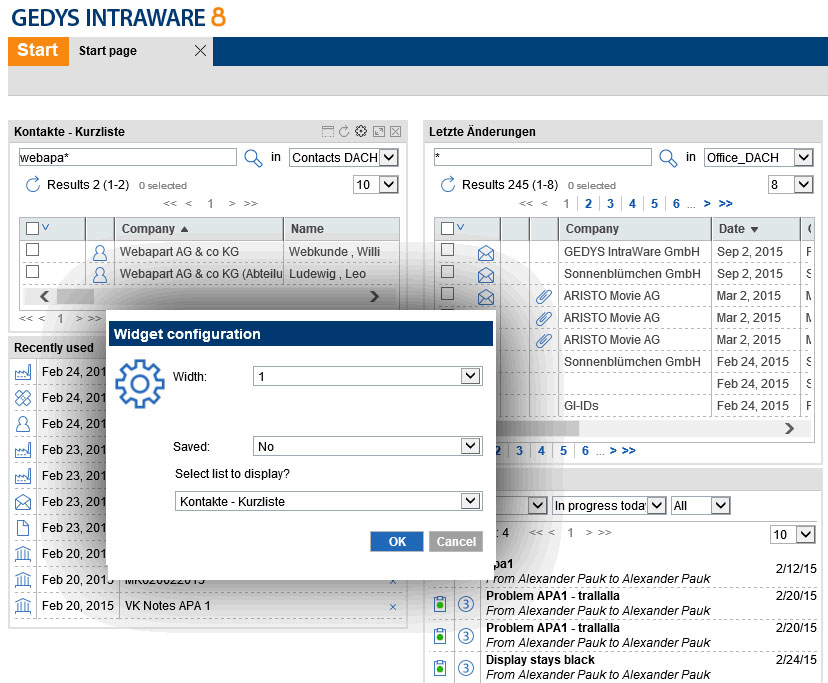Viewport: 828px width, 683px height.
Task: Open the Display stays black task
Action: pos(540,660)
